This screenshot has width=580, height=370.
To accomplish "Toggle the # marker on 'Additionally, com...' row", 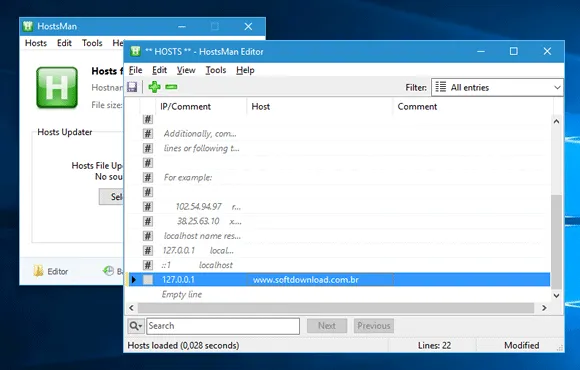I will click(148, 134).
